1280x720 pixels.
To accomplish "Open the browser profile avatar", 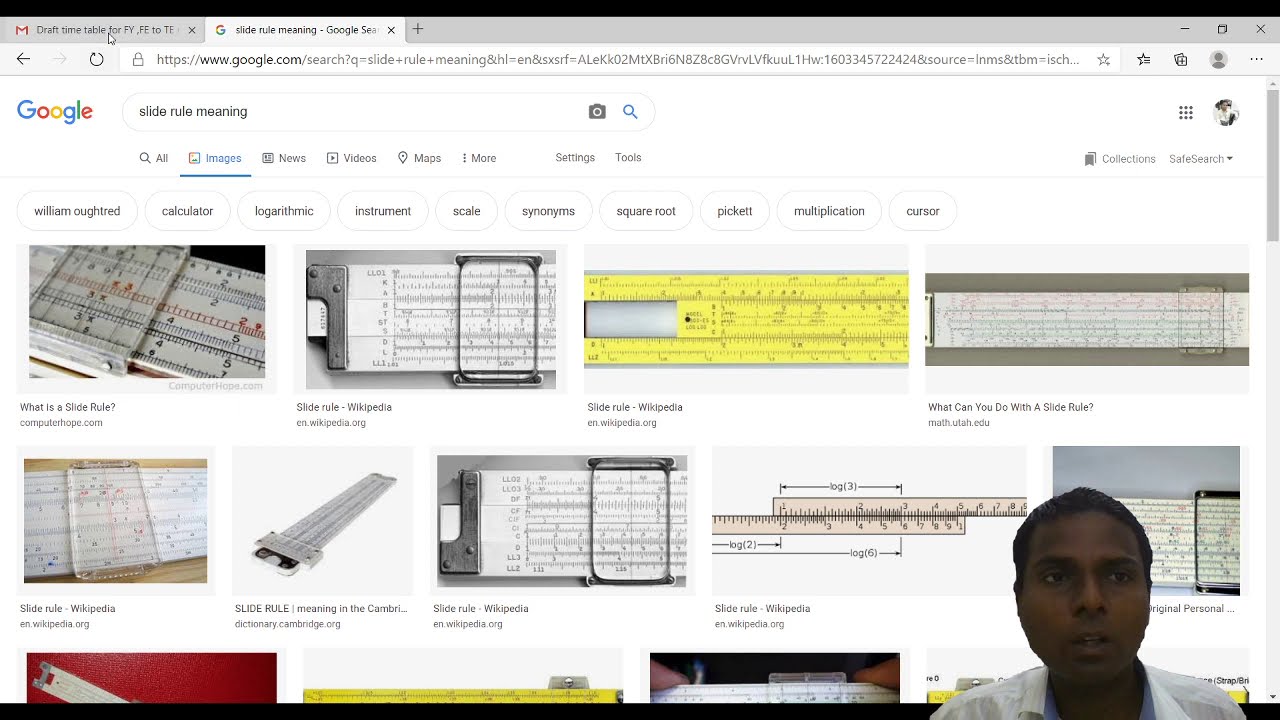I will 1218,60.
